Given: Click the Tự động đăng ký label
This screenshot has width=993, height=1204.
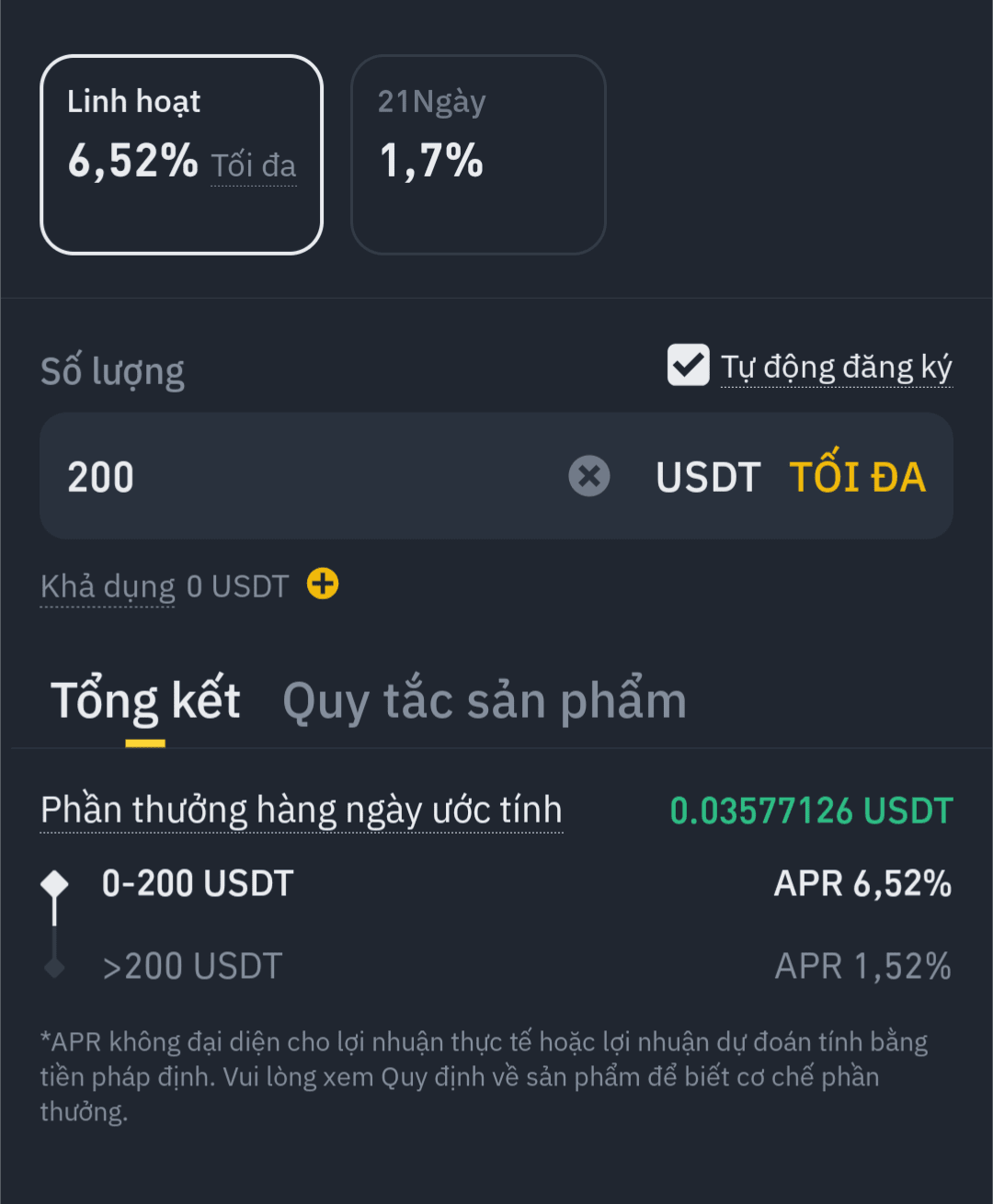Looking at the screenshot, I should point(836,367).
